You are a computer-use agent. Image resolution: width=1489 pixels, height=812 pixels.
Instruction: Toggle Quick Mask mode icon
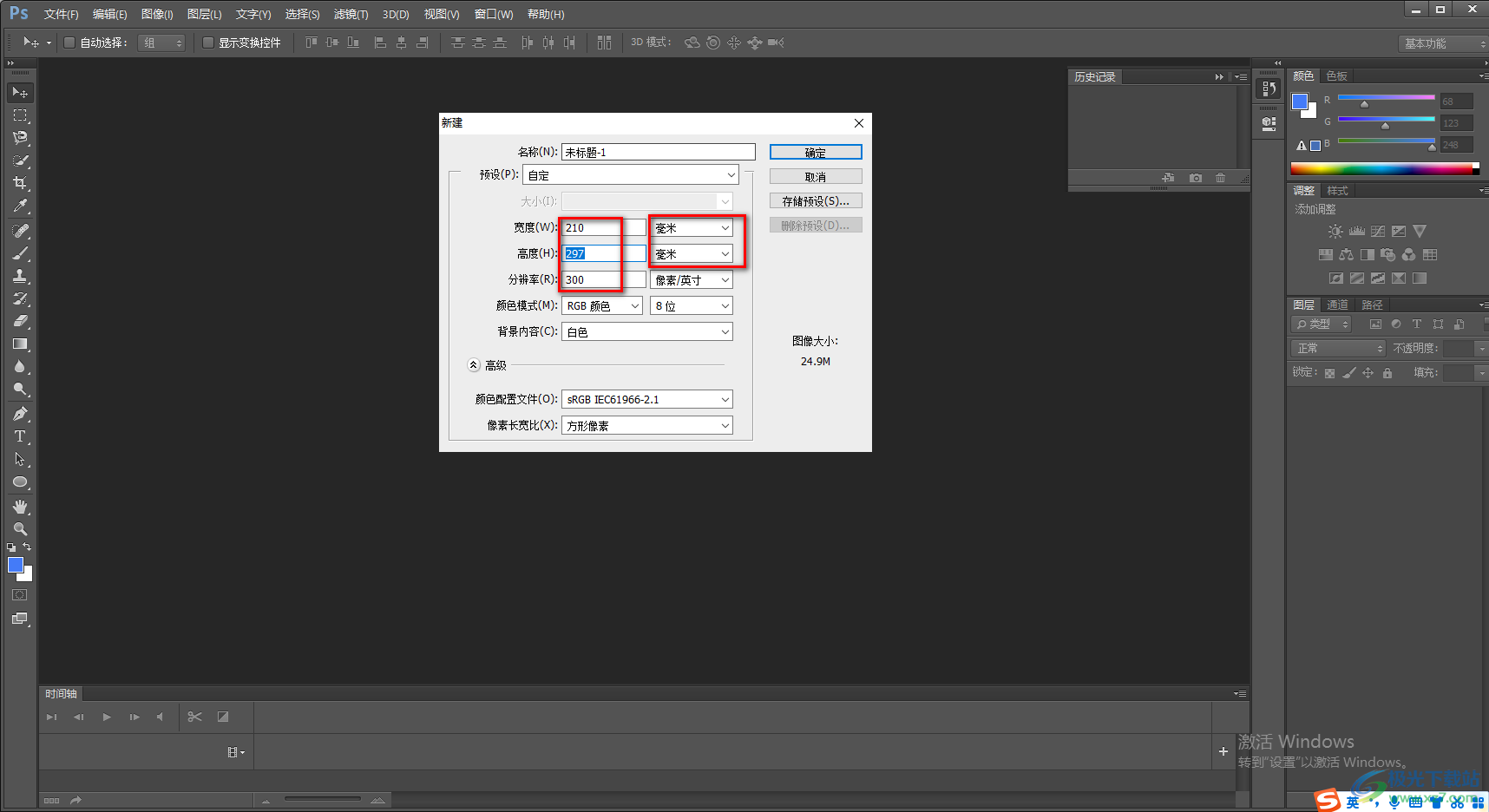20,595
